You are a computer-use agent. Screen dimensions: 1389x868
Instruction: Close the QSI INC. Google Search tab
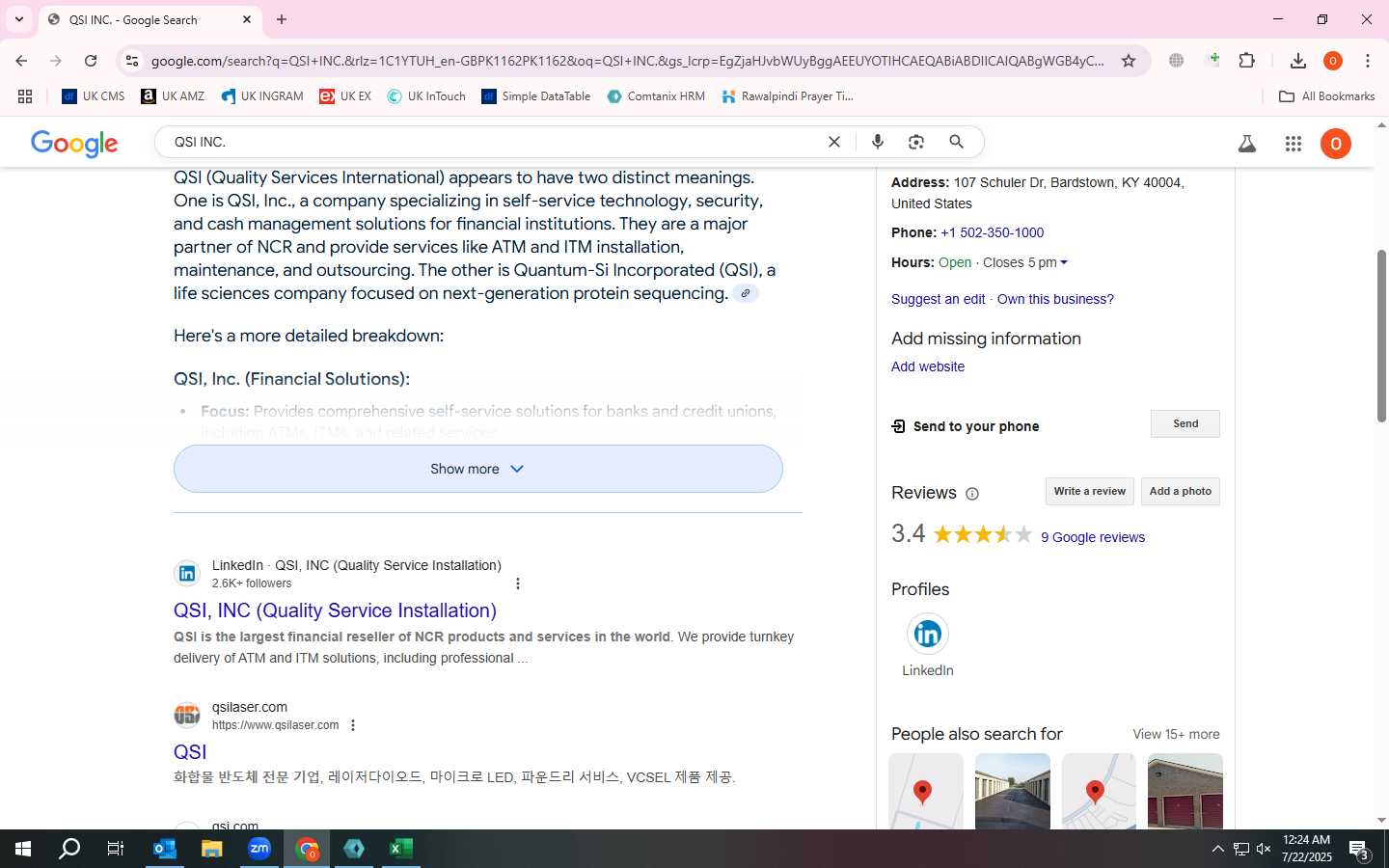click(x=247, y=19)
